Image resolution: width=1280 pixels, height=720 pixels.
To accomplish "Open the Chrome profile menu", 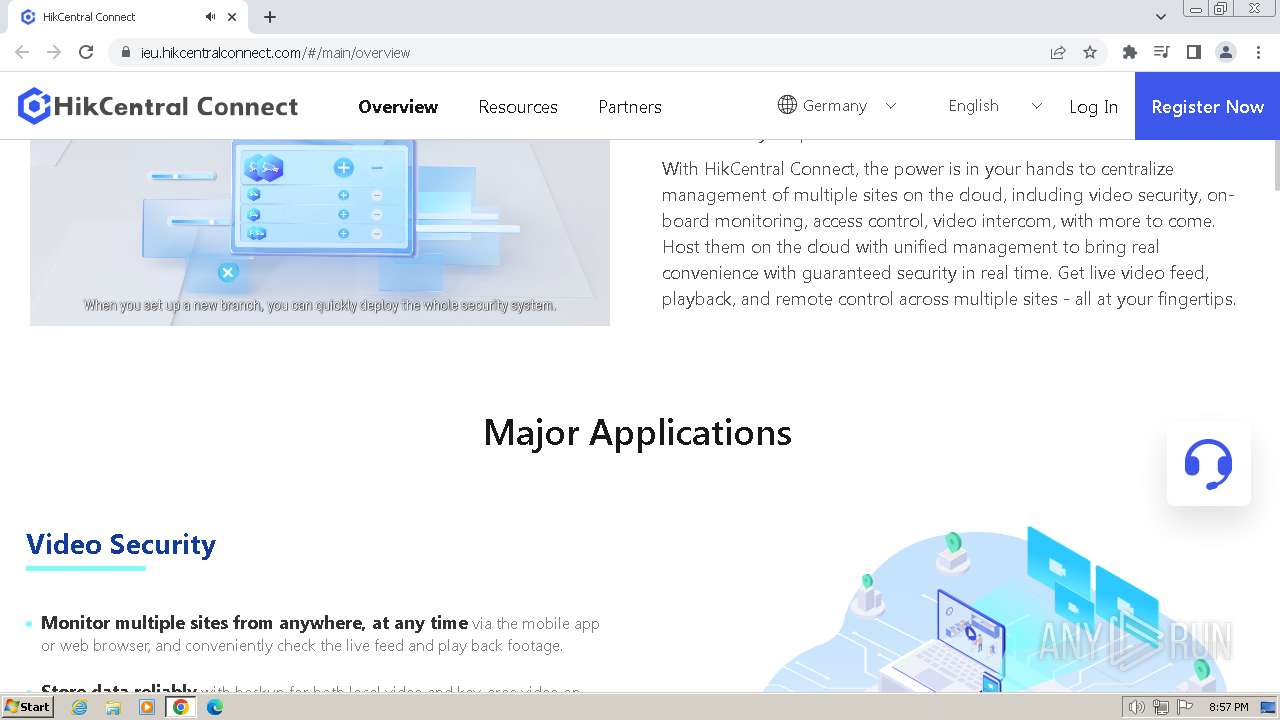I will (x=1226, y=52).
